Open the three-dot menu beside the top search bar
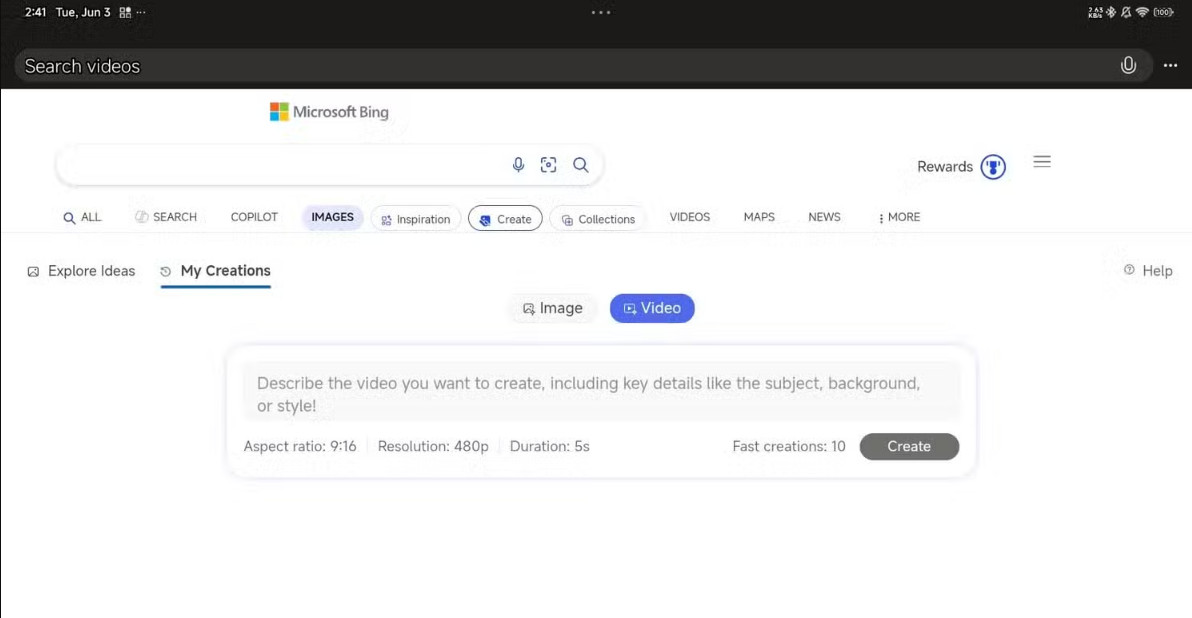 [x=1170, y=66]
